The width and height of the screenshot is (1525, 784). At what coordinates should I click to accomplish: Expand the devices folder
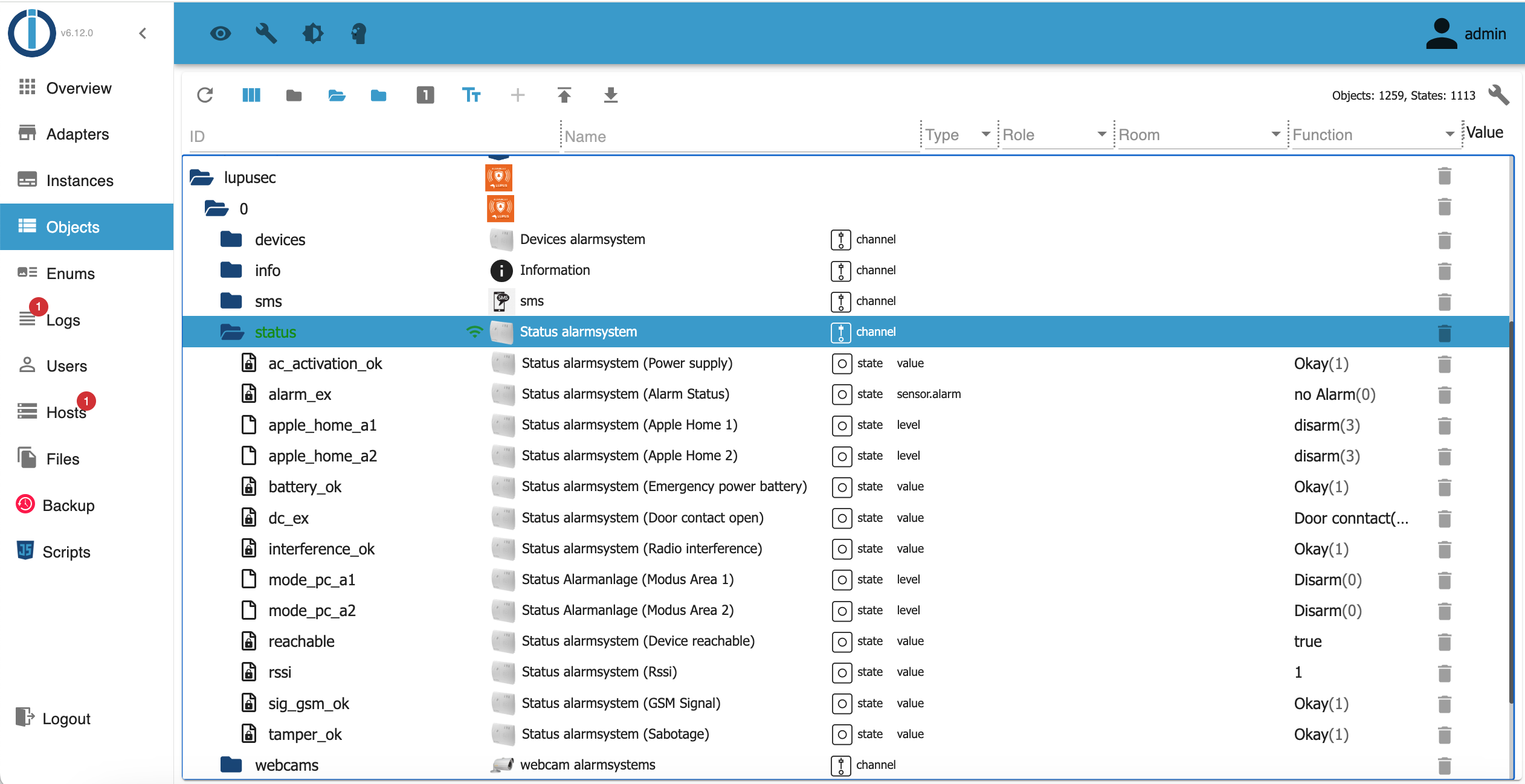pos(231,240)
